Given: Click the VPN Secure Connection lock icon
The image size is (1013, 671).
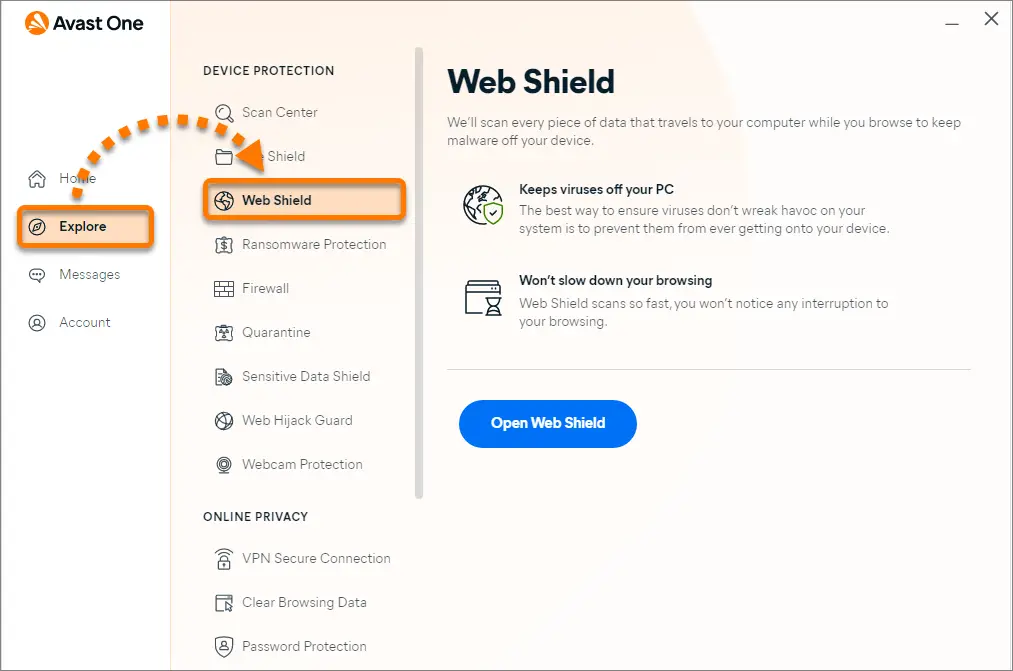Looking at the screenshot, I should pos(224,559).
